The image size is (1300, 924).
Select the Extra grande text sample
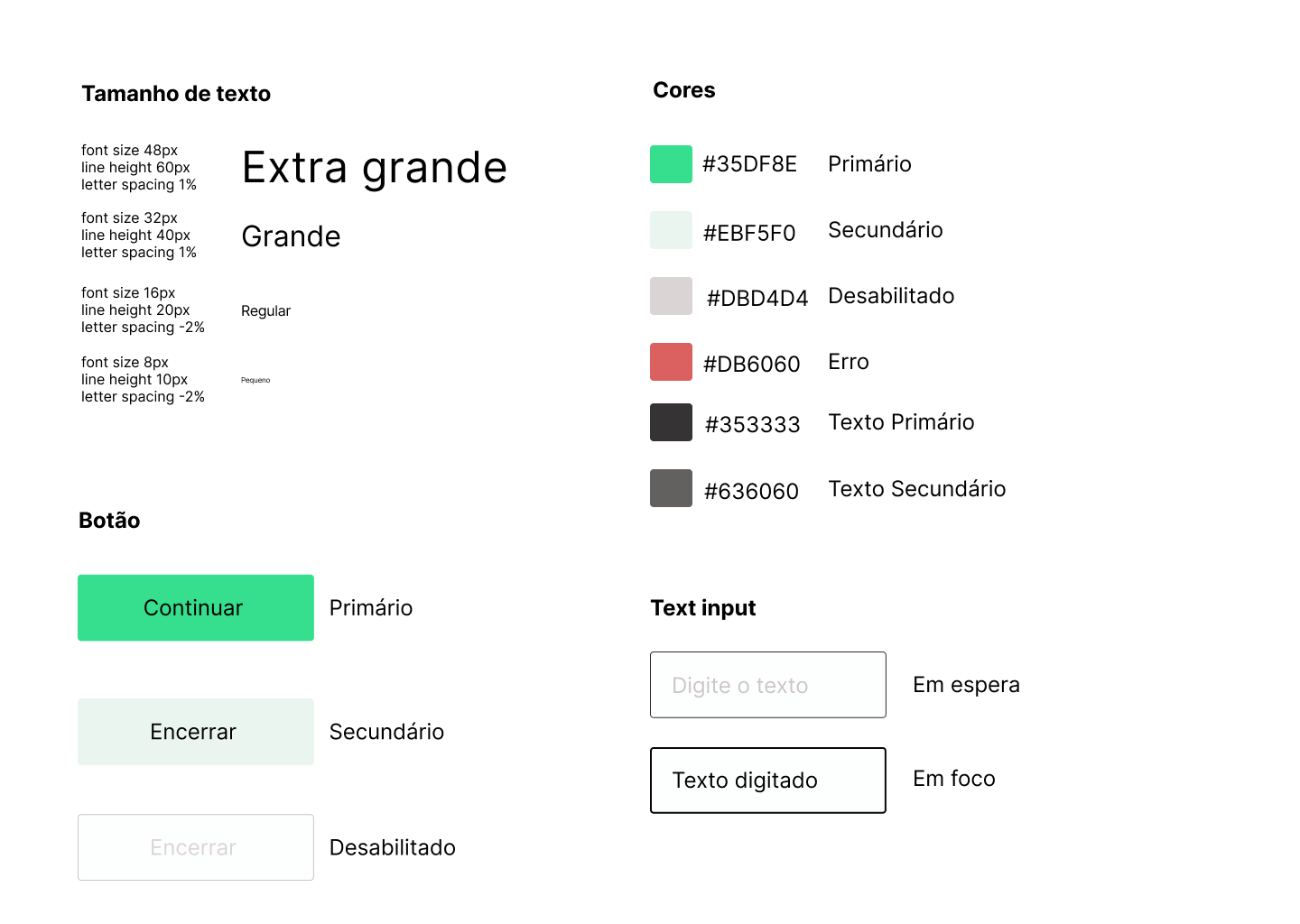(x=374, y=168)
